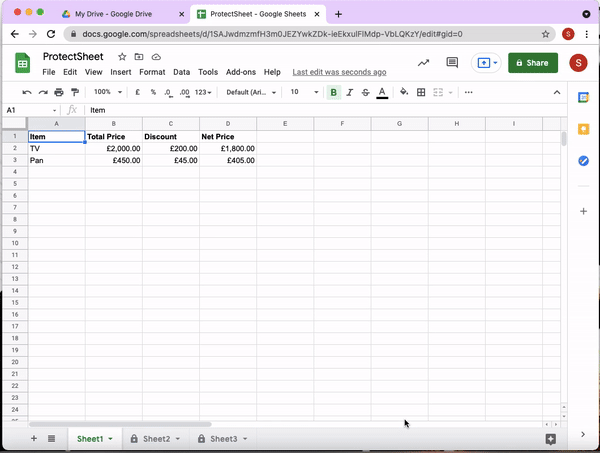Open zoom level 100% dropdown
Viewport: 600px width, 453px height.
click(108, 92)
